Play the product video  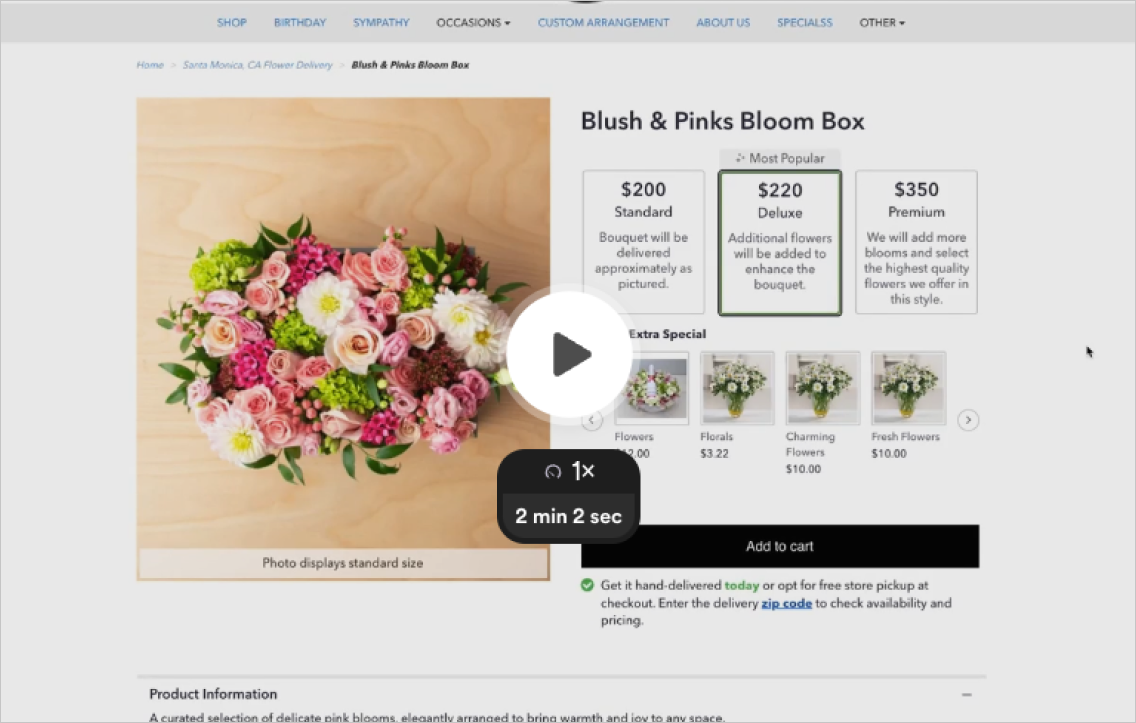tap(569, 352)
